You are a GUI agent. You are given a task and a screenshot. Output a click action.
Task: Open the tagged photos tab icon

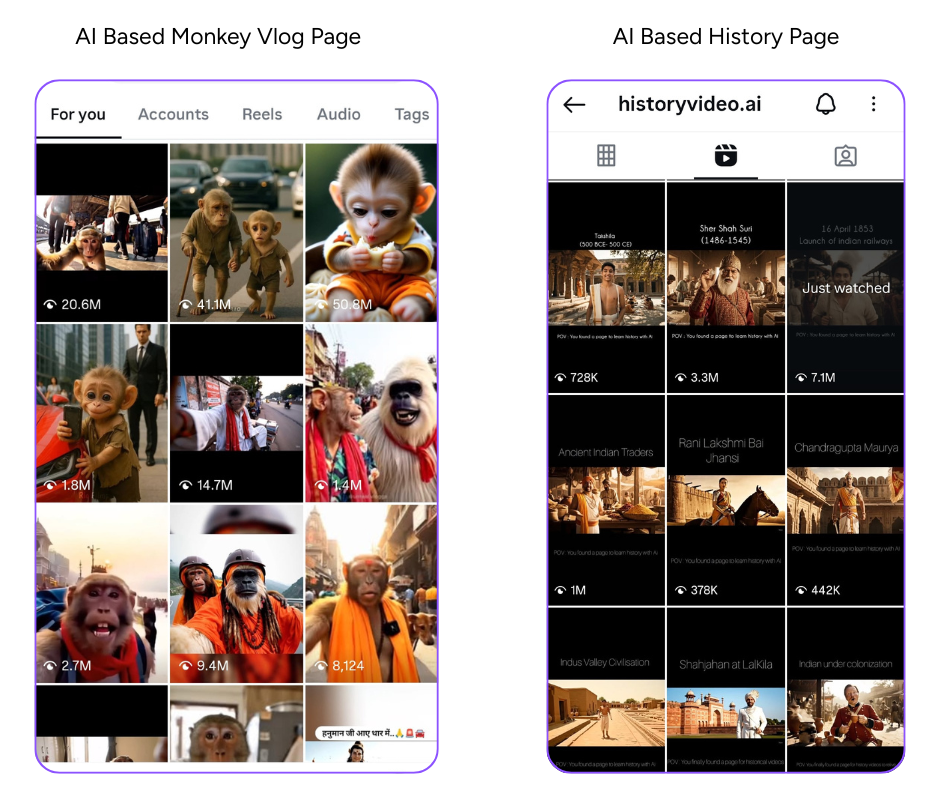coord(845,156)
